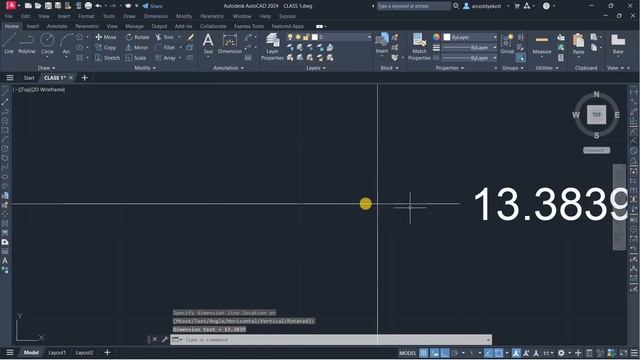Viewport: 640px width, 360px height.
Task: Expand the Layers panel
Action: 316,68
